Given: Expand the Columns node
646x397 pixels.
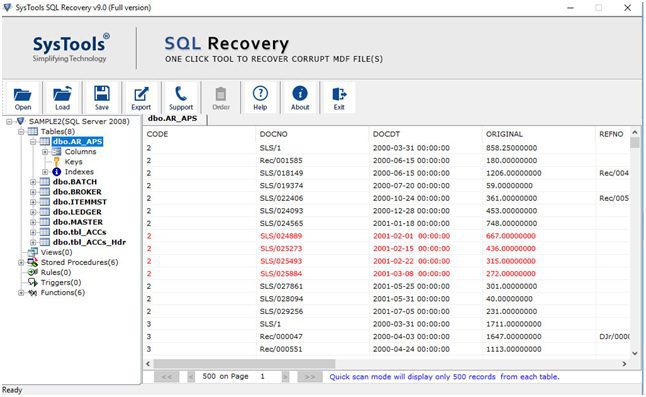Looking at the screenshot, I should pyautogui.click(x=45, y=152).
